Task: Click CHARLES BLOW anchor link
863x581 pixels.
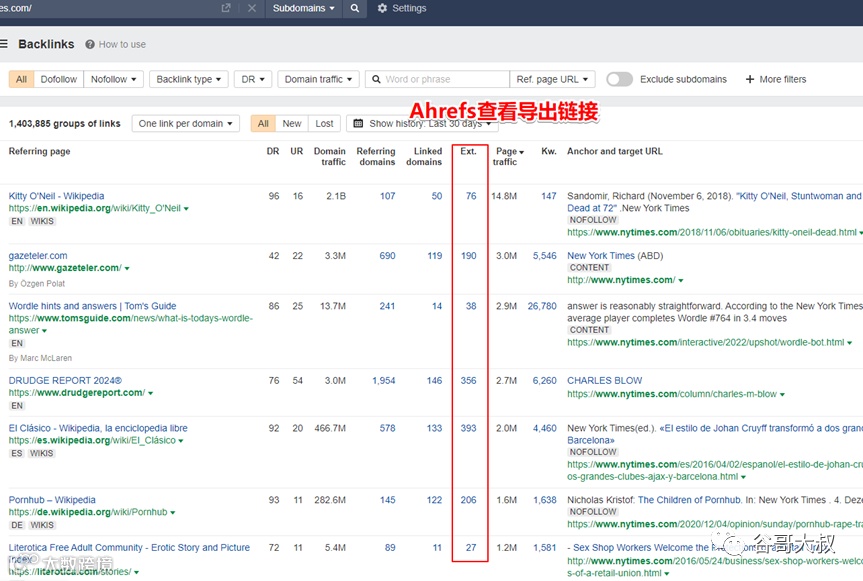Action: click(x=604, y=381)
